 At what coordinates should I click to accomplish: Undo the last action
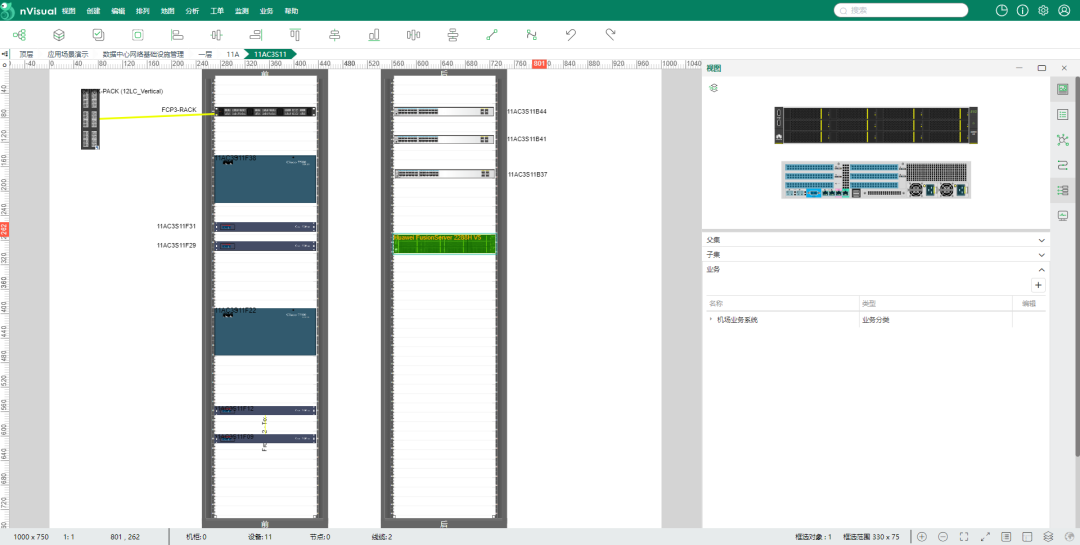point(570,34)
